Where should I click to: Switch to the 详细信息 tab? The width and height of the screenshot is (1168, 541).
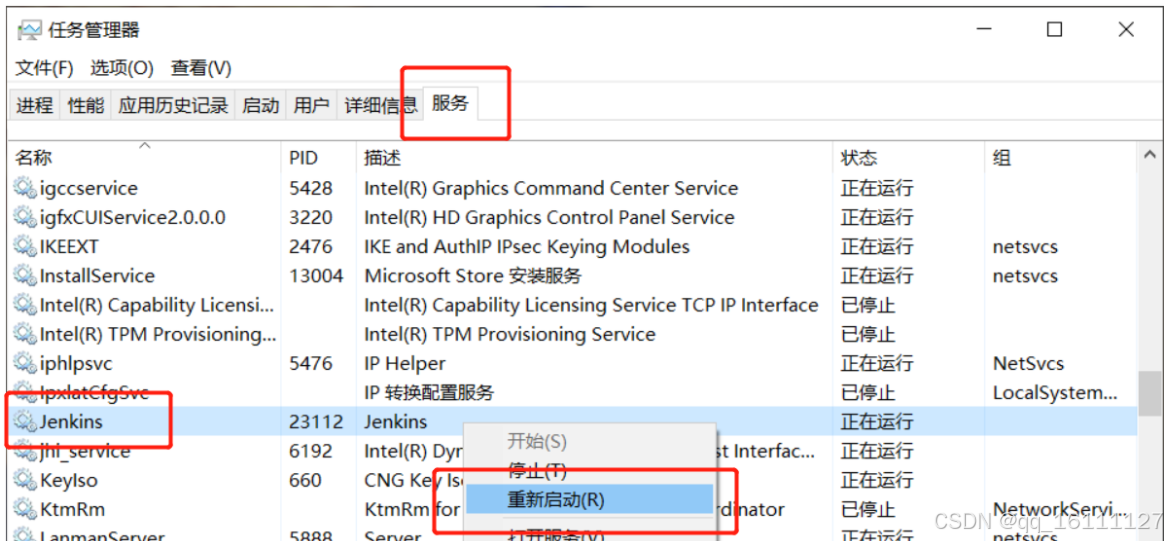click(x=381, y=106)
